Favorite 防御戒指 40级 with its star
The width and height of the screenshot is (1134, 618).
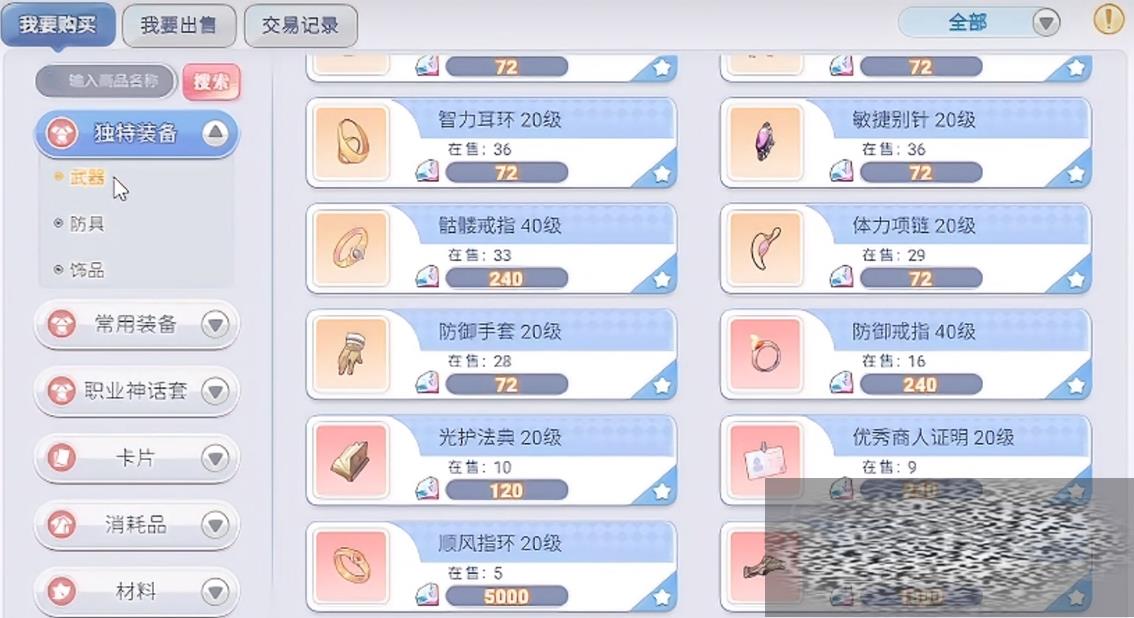[x=1075, y=385]
